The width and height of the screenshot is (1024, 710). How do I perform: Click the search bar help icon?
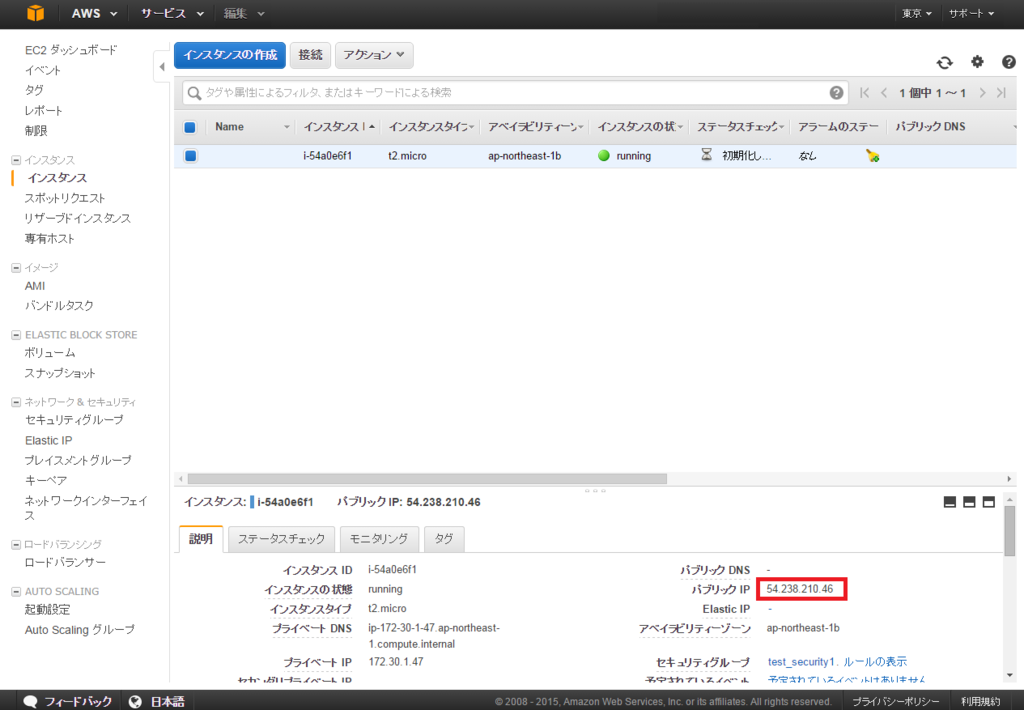click(836, 93)
